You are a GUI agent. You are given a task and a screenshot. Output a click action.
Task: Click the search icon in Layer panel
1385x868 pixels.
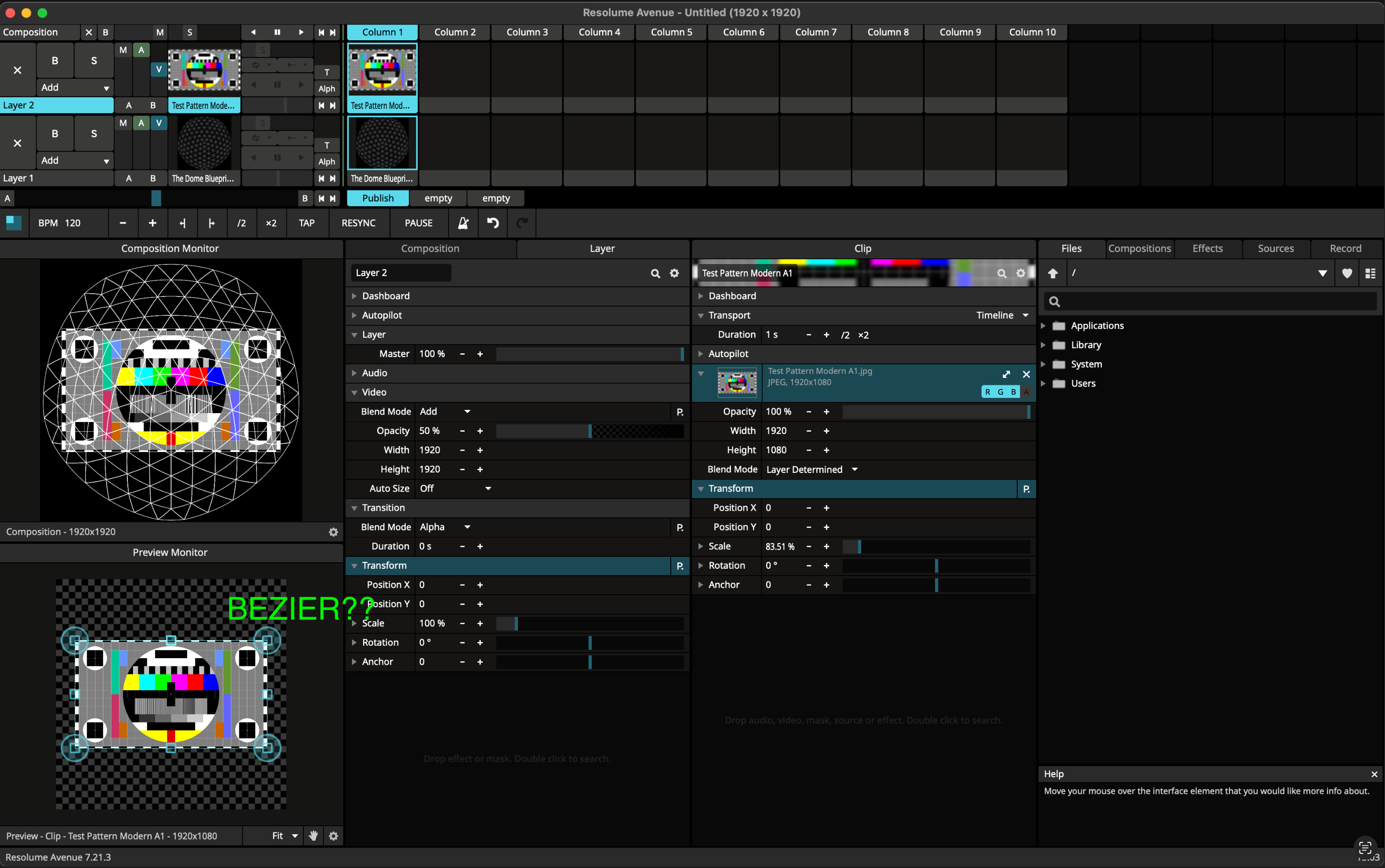pos(655,273)
